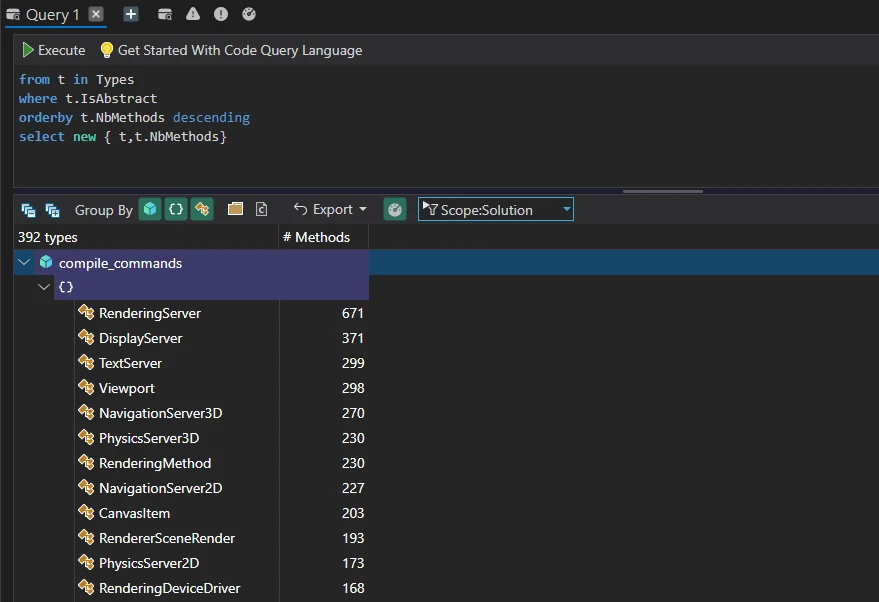Collapse the compile_commands node

[x=24, y=262]
